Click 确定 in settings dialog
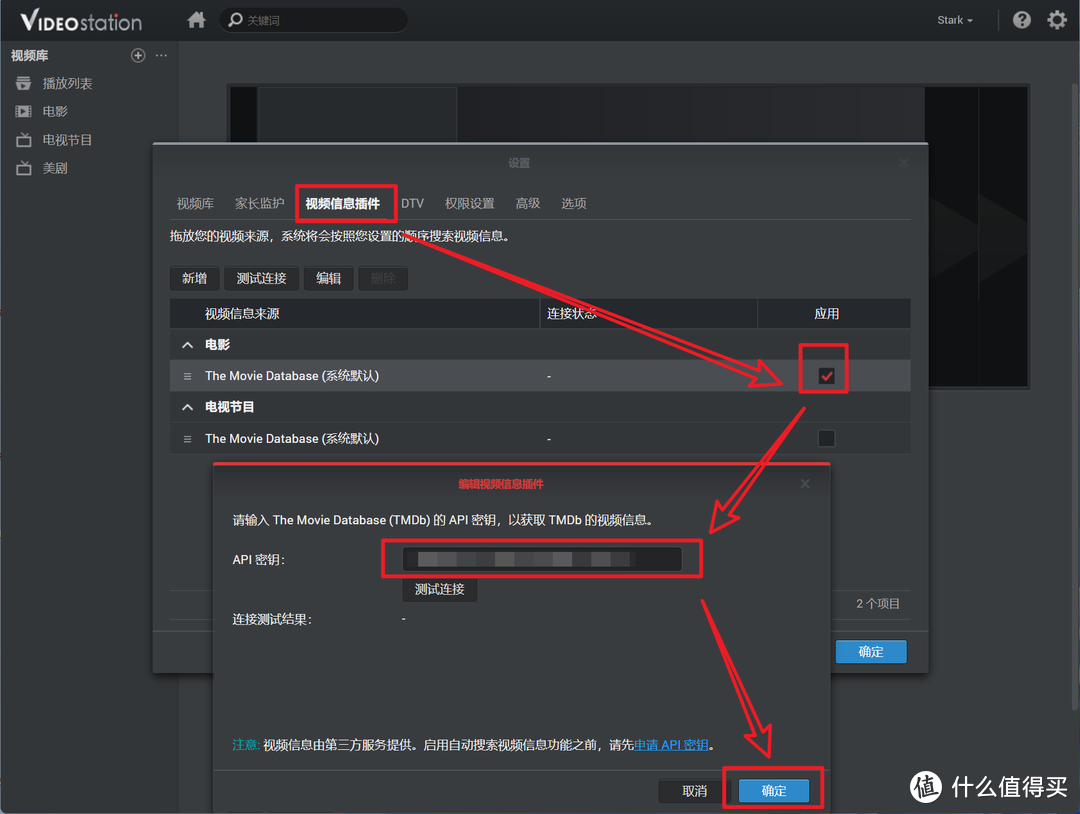1080x814 pixels. click(x=871, y=651)
